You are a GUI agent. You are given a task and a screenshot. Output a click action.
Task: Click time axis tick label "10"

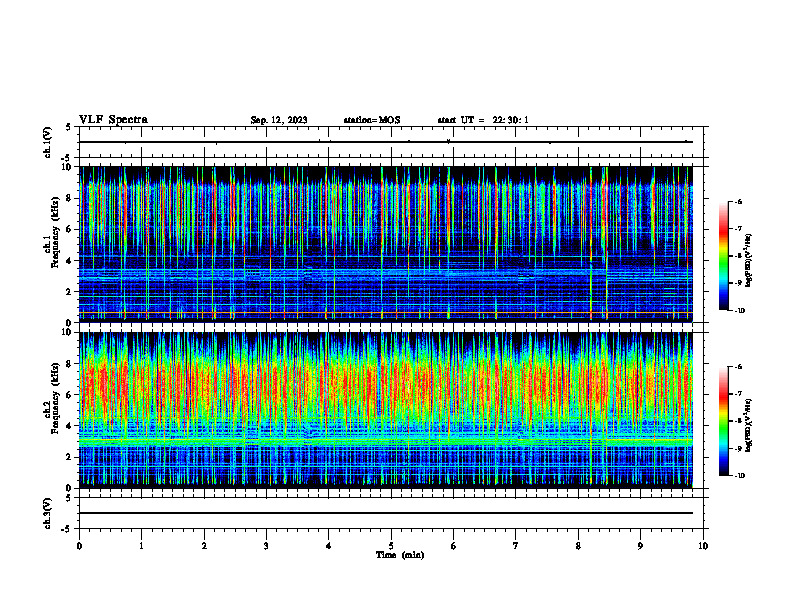click(703, 546)
